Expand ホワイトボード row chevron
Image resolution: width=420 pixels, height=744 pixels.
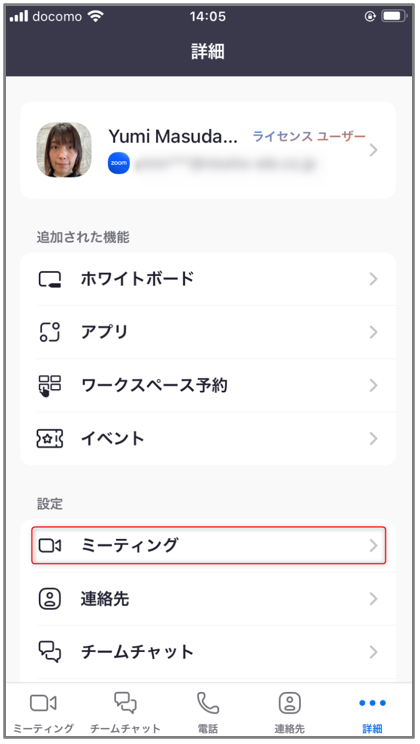coord(373,279)
